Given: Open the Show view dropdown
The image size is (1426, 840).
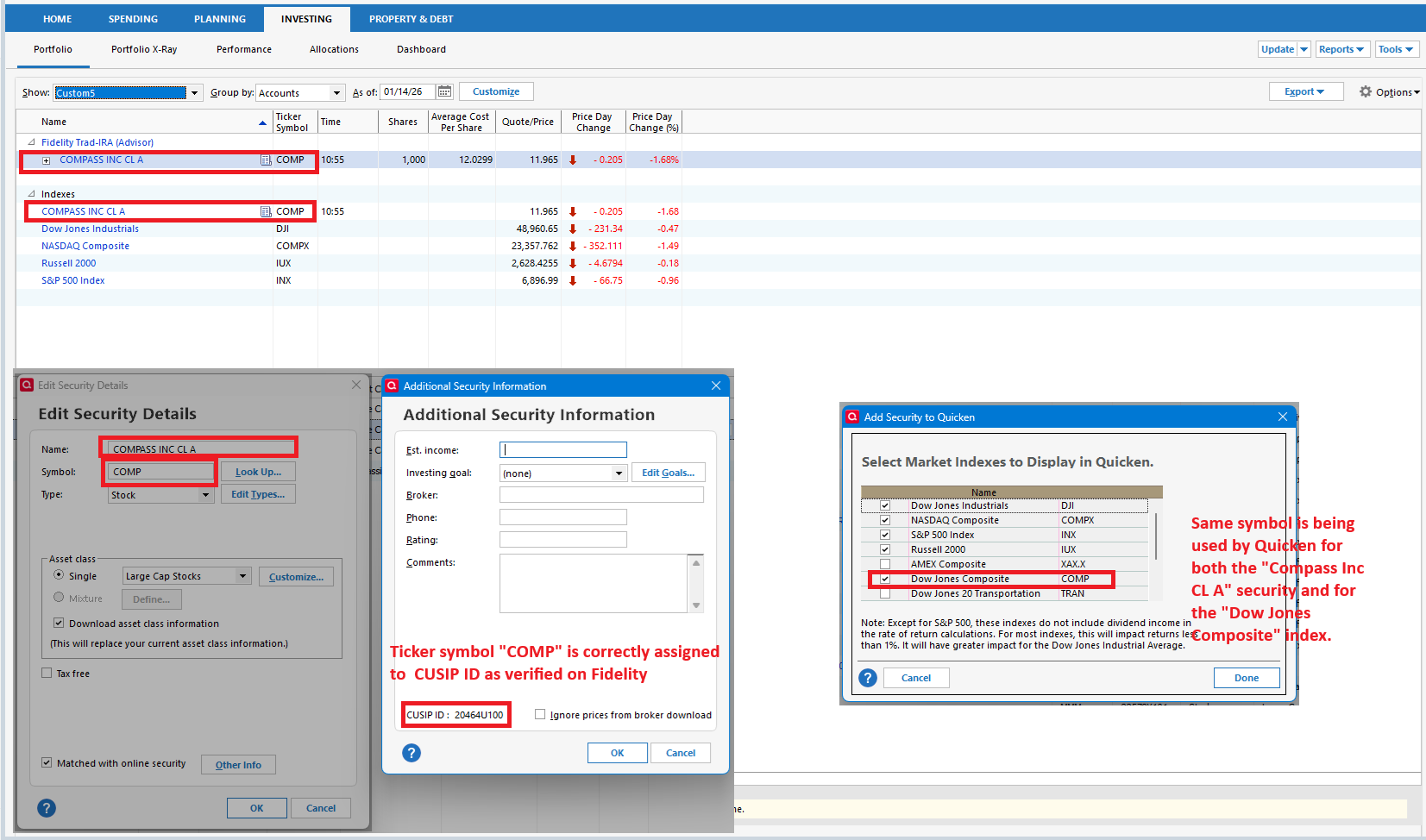Looking at the screenshot, I should [x=195, y=92].
